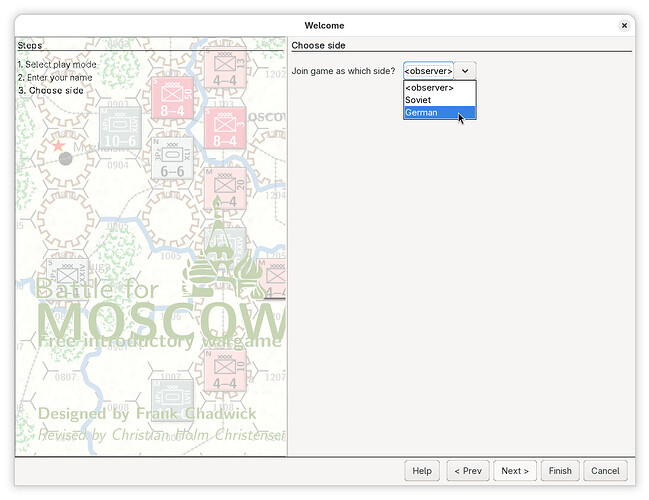The width and height of the screenshot is (649, 500).
Task: Click step '2. Enter your name'
Action: [56, 77]
